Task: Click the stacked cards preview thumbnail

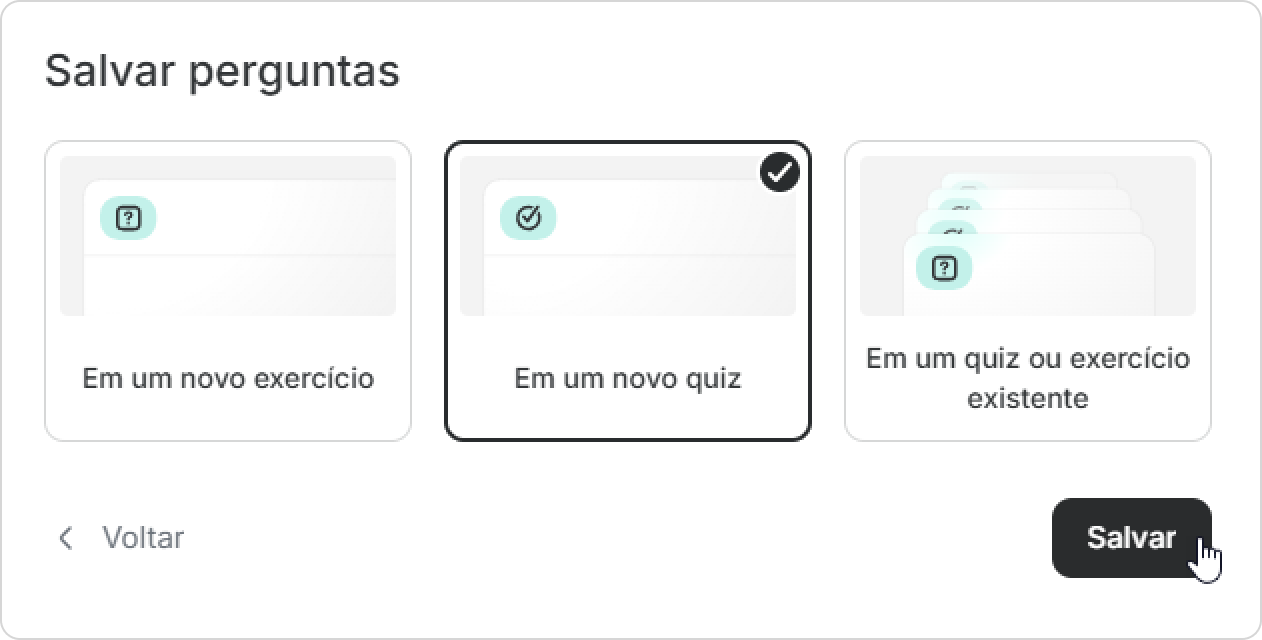Action: coord(1028,236)
